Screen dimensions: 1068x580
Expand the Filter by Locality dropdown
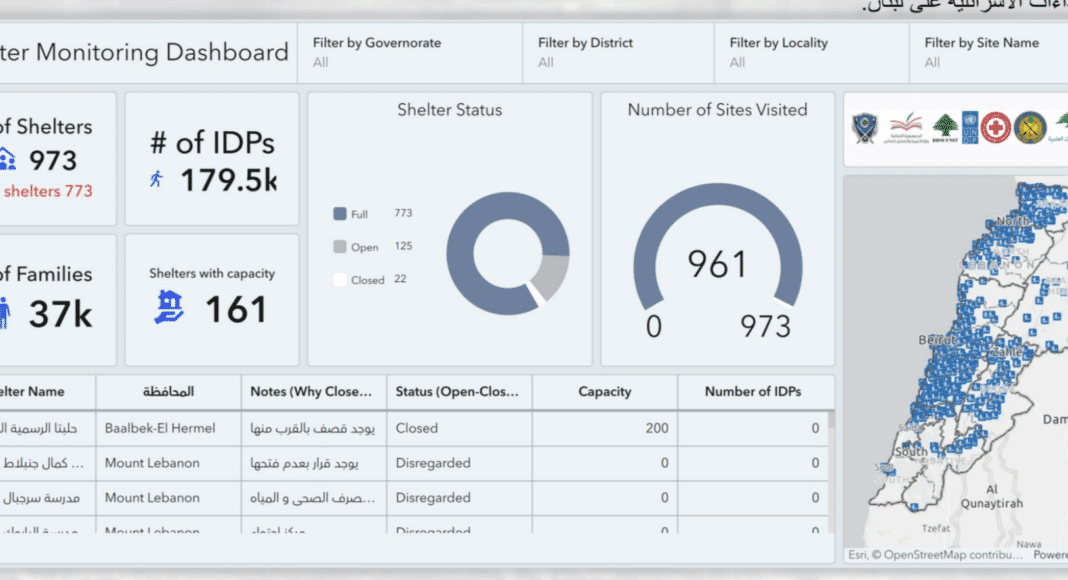tap(811, 53)
